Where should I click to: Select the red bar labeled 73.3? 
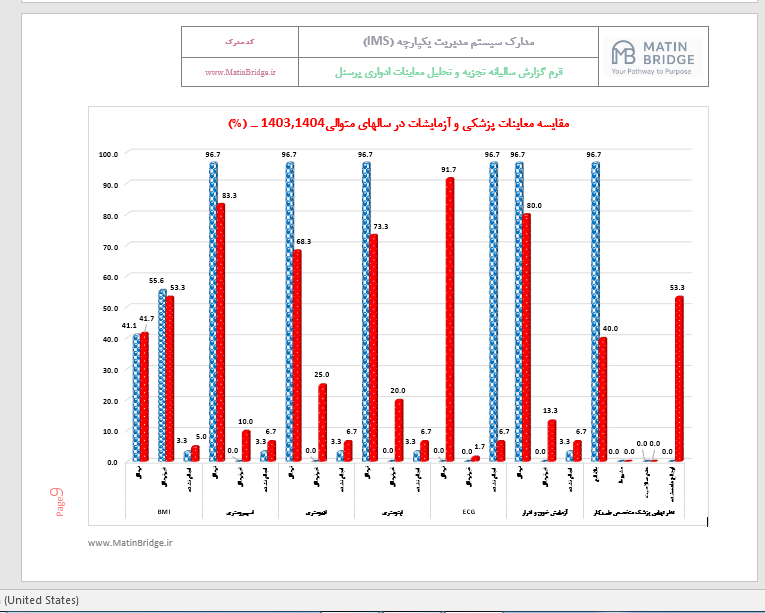click(x=373, y=348)
